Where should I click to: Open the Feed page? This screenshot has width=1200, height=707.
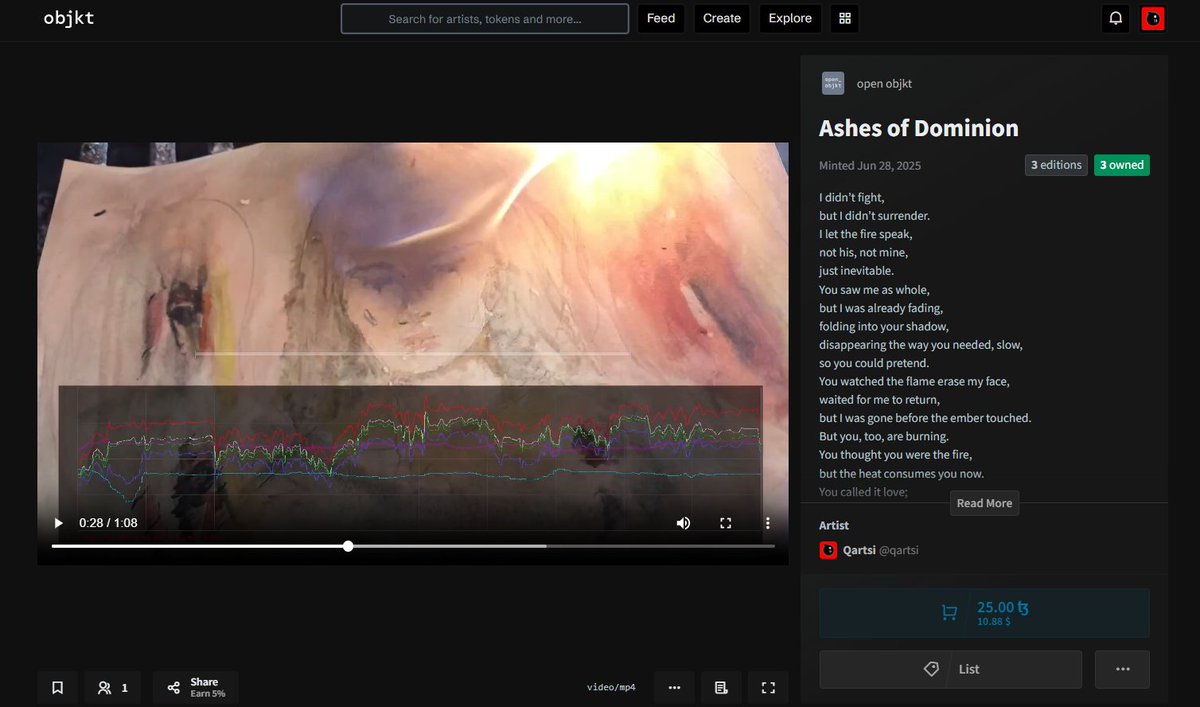coord(661,18)
